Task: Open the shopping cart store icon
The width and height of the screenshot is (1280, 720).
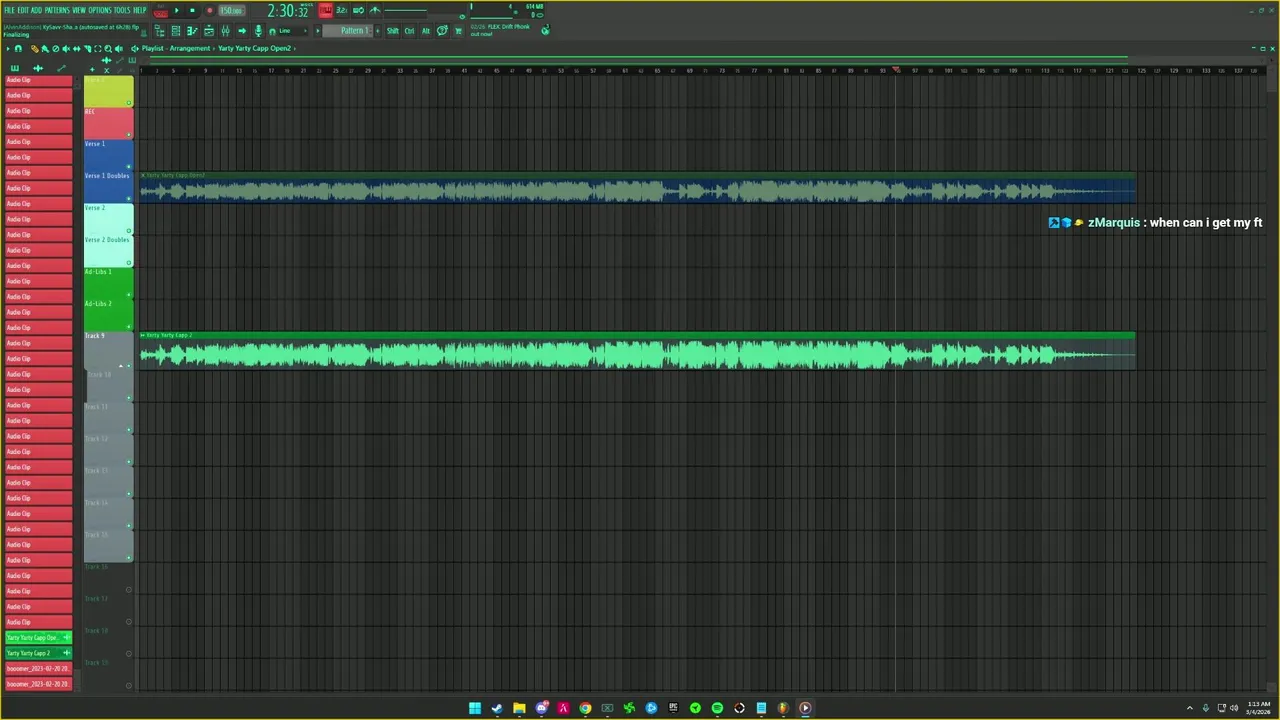Action: pyautogui.click(x=458, y=31)
